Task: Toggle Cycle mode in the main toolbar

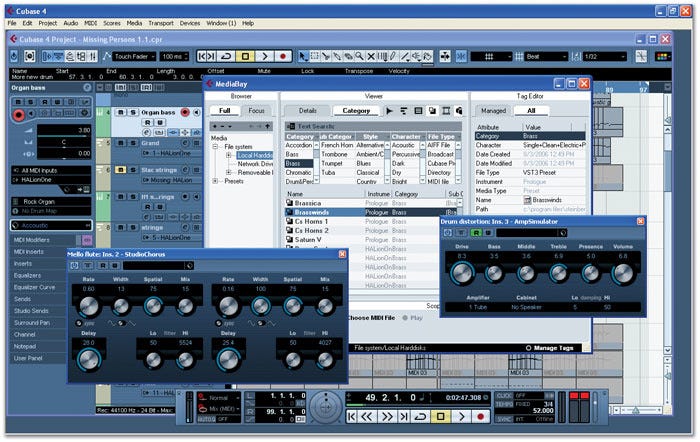Action: 226,56
